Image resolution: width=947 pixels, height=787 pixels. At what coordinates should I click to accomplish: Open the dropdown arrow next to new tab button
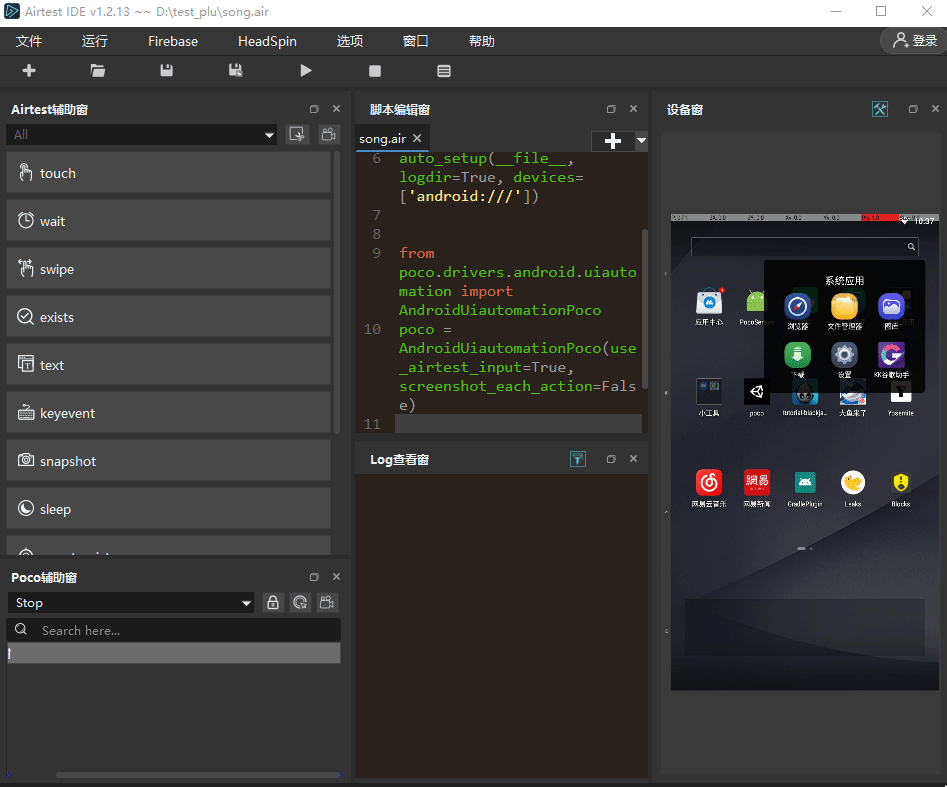point(641,141)
